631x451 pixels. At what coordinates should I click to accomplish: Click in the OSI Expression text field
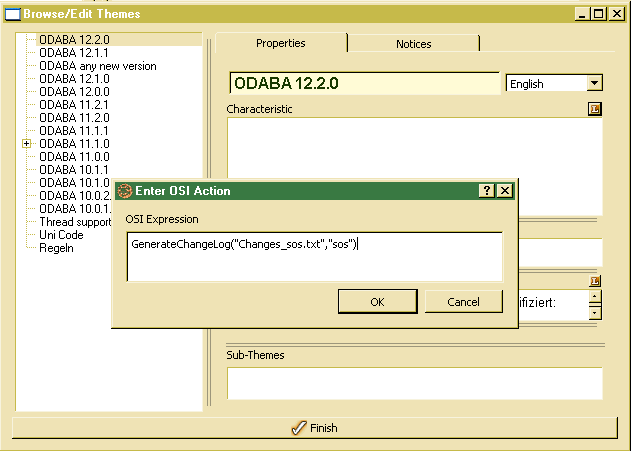314,256
